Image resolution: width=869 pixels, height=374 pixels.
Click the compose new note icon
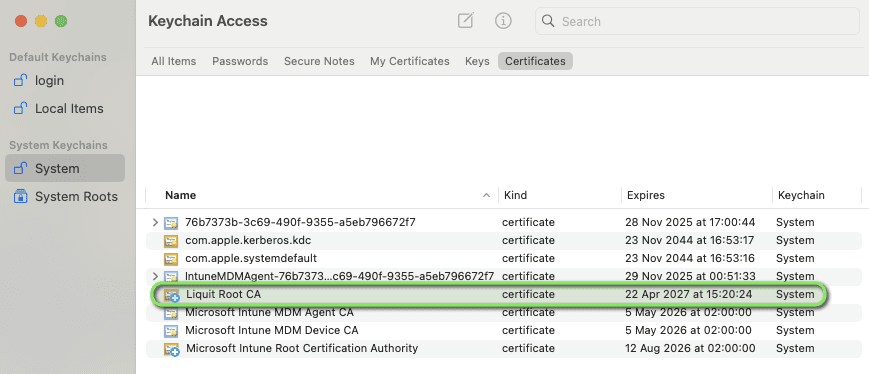[466, 21]
